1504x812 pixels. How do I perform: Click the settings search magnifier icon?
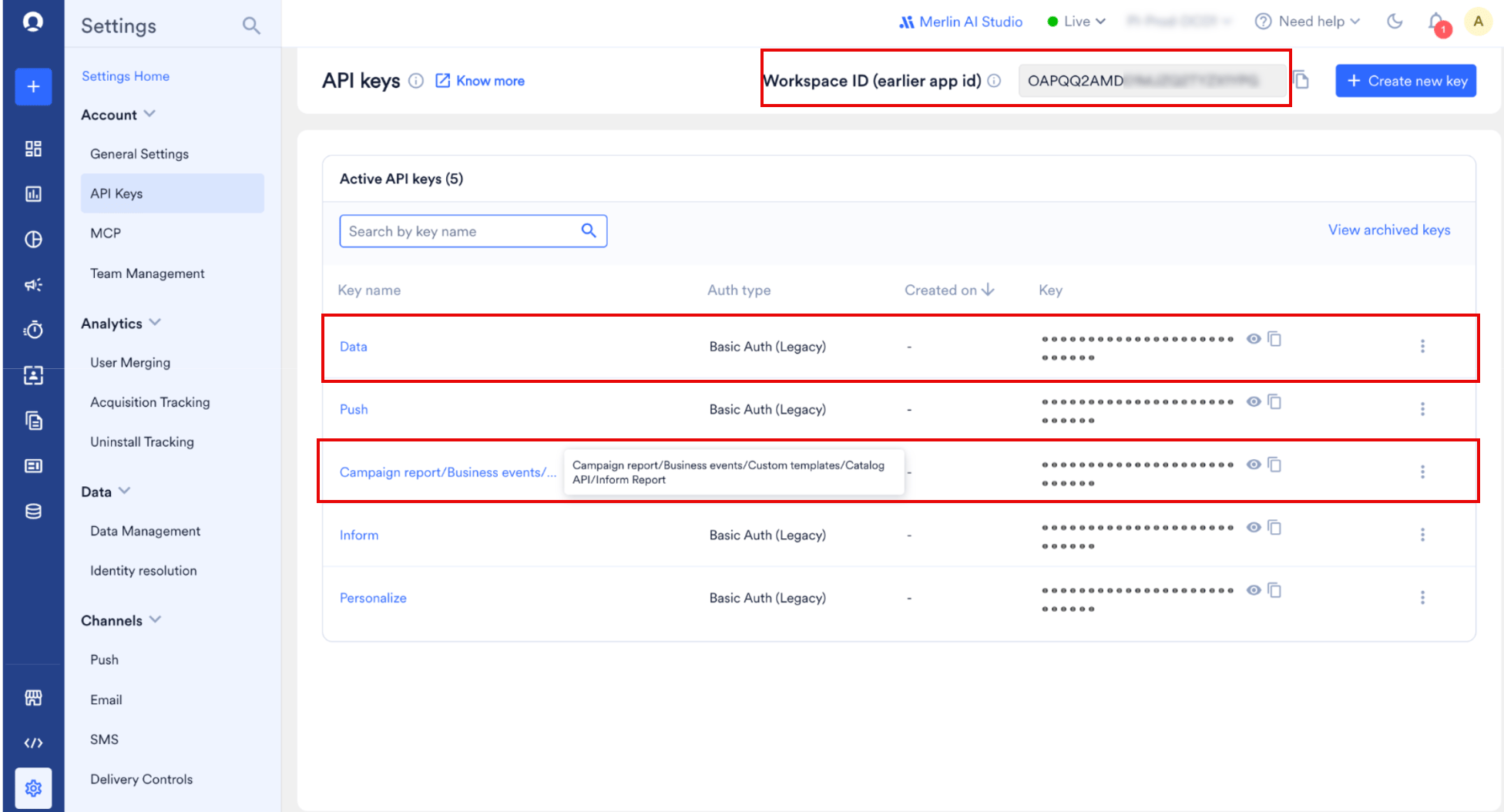pos(251,25)
